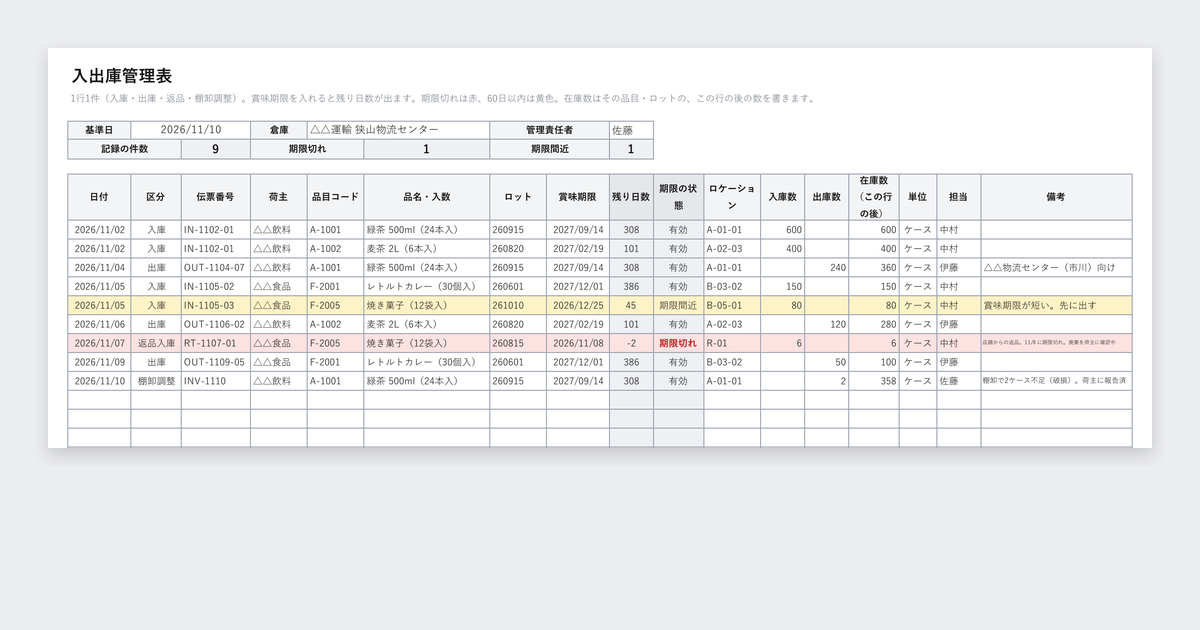
Task: Click the red 期限切れ status in RT-1107-01 row
Action: click(x=678, y=344)
